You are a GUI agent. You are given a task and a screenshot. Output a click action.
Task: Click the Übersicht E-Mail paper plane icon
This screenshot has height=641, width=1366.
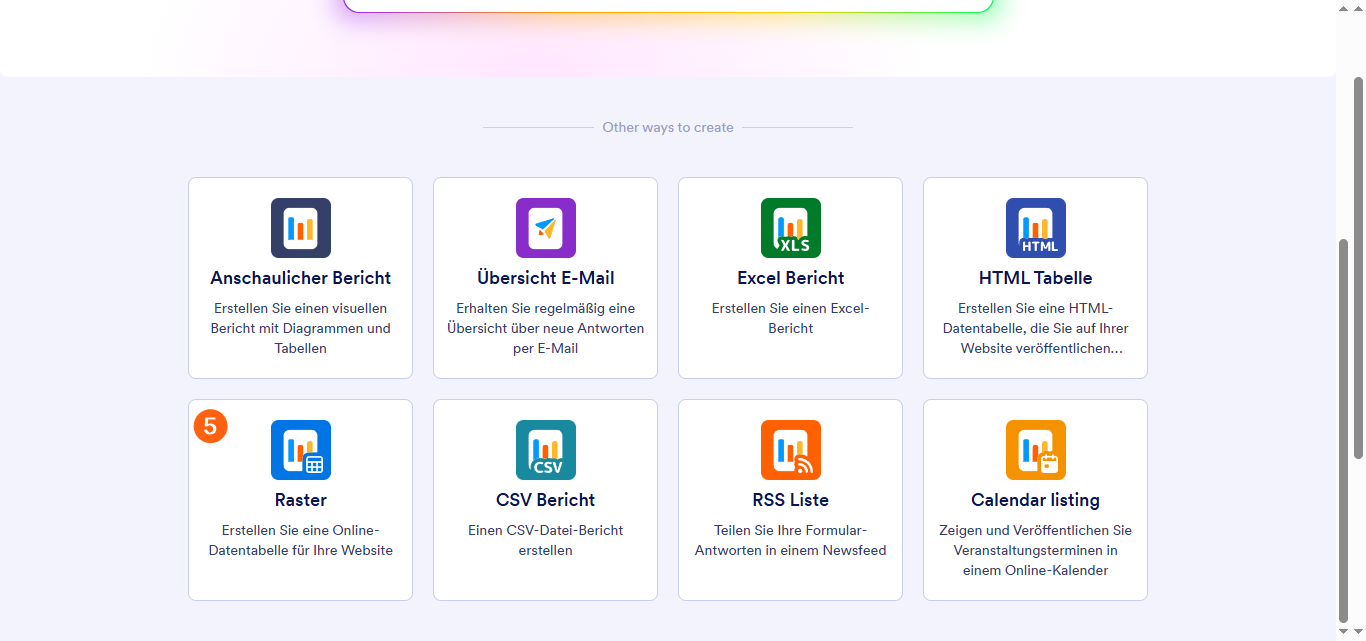545,228
